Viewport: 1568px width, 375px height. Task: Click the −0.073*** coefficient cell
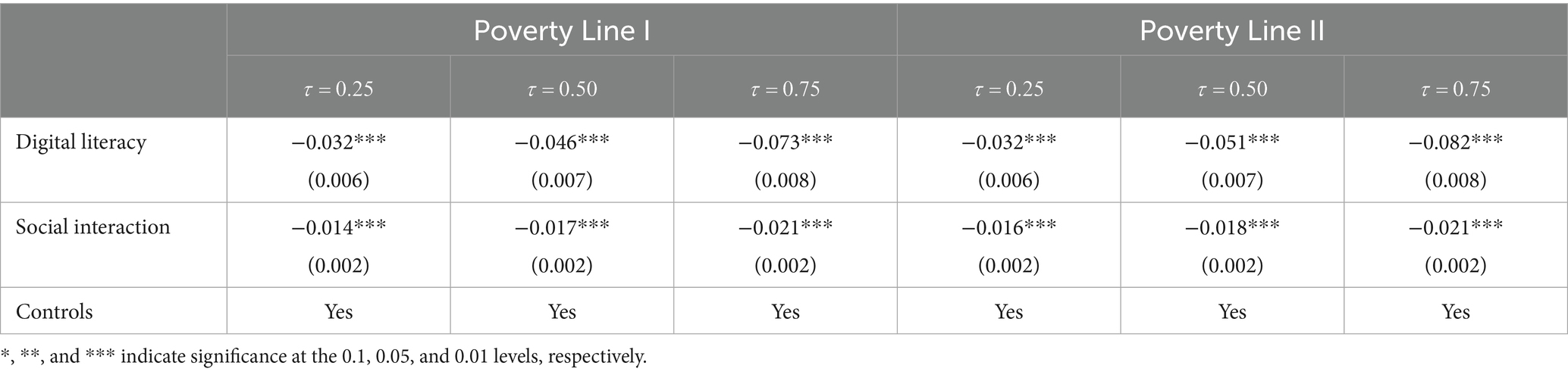pos(786,142)
